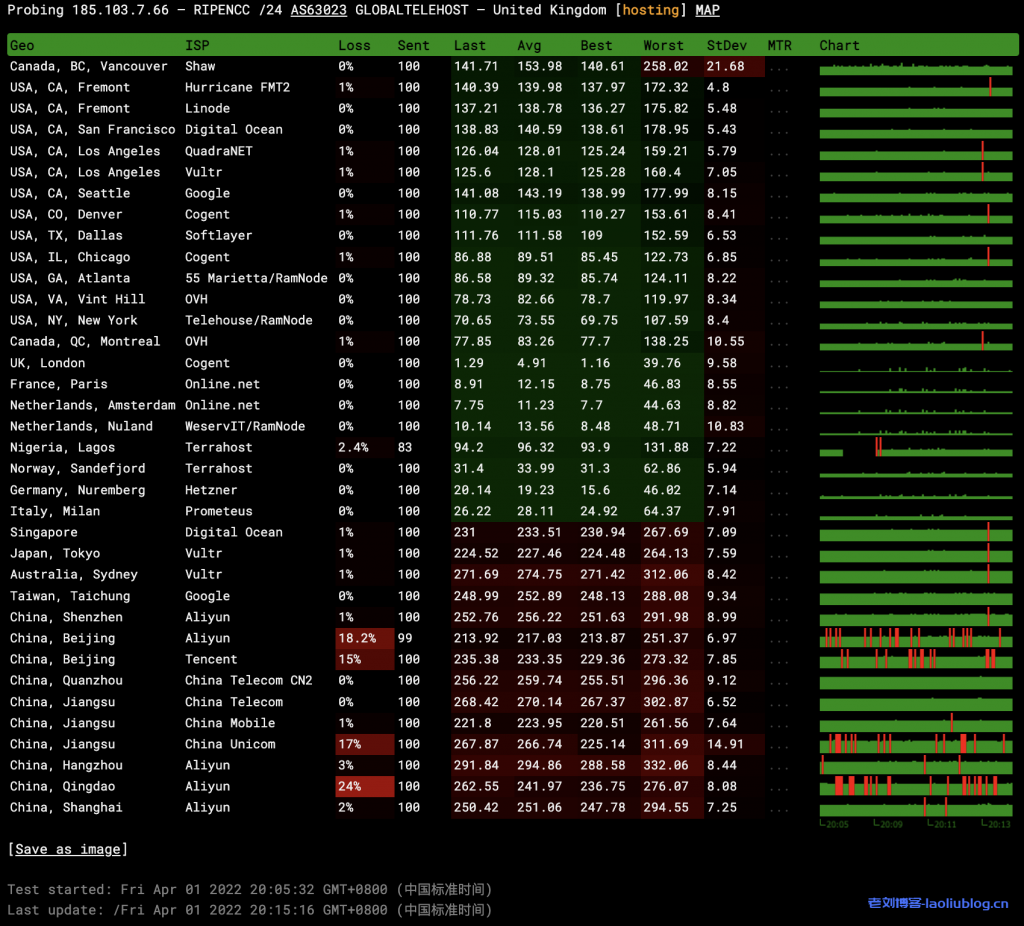Open the MAP link
This screenshot has width=1024, height=926.
pyautogui.click(x=707, y=10)
